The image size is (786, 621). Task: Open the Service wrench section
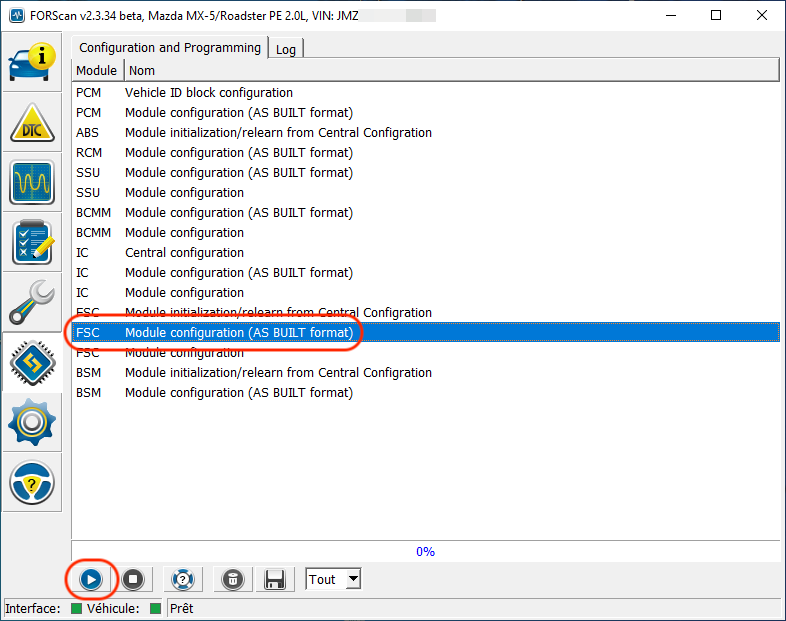click(x=32, y=303)
